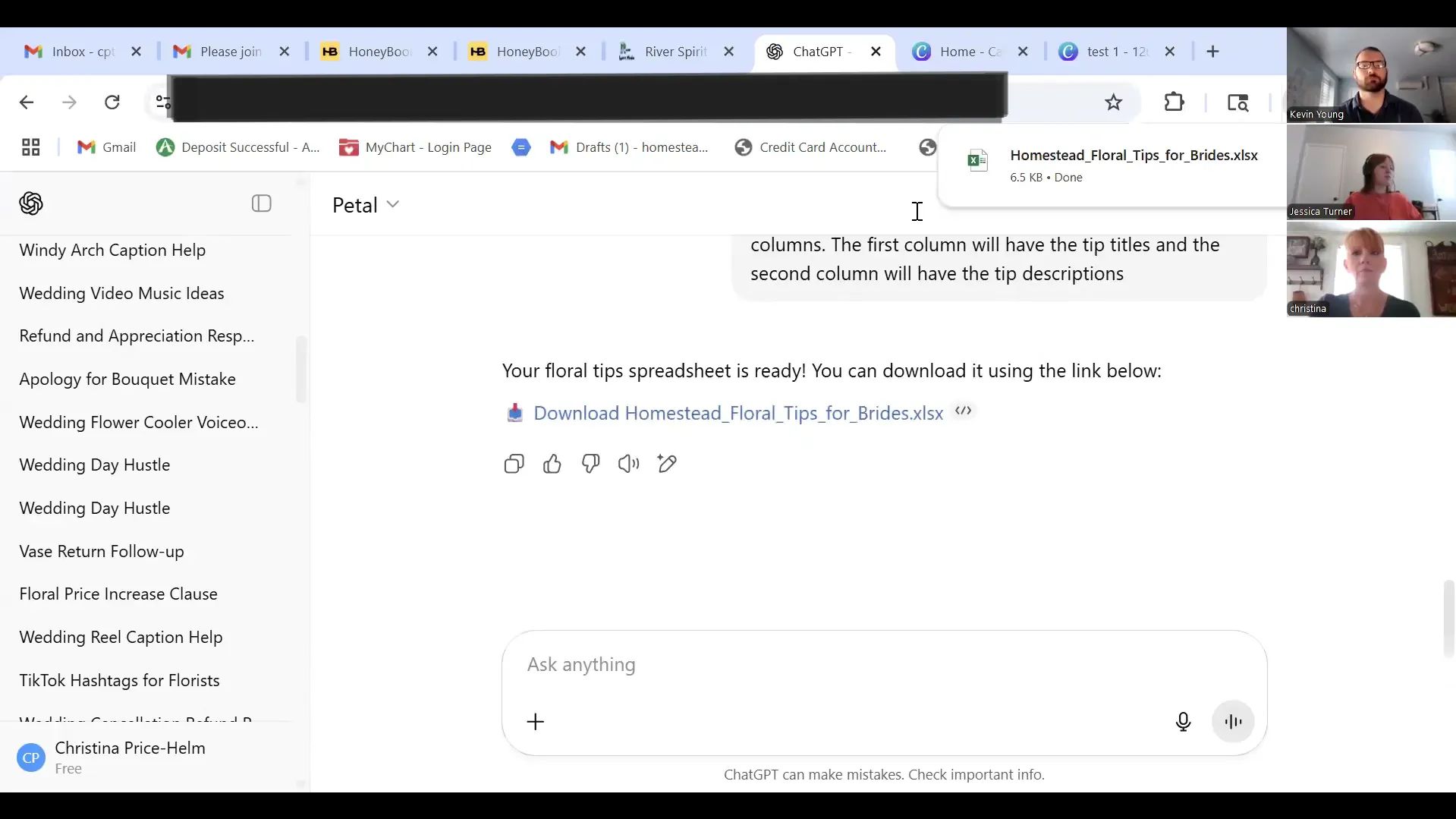
Task: Open the Deposit Successful bookmark
Action: (237, 147)
